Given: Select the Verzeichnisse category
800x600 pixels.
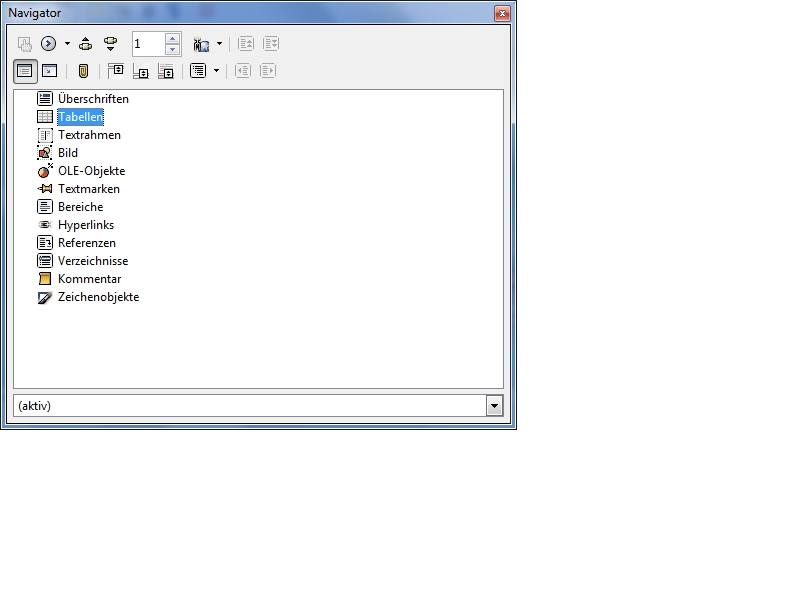Looking at the screenshot, I should [x=93, y=261].
